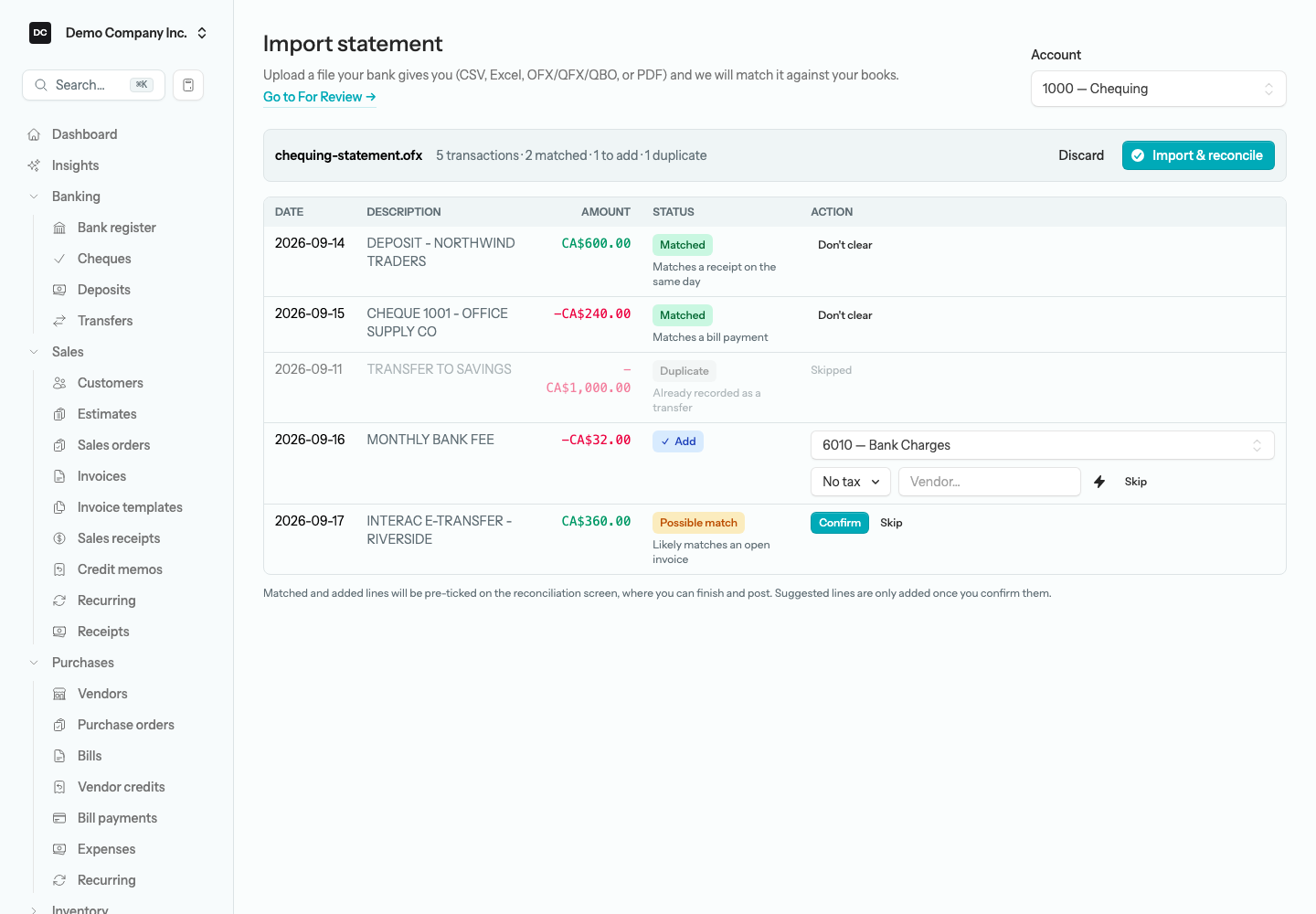This screenshot has height=914, width=1316.
Task: Open Bills in the sidebar
Action: tap(90, 756)
